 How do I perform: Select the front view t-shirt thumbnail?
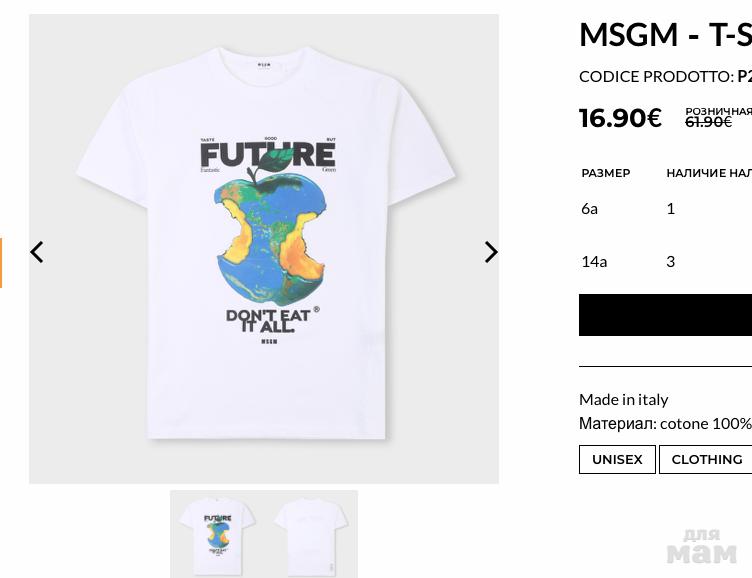(x=217, y=534)
